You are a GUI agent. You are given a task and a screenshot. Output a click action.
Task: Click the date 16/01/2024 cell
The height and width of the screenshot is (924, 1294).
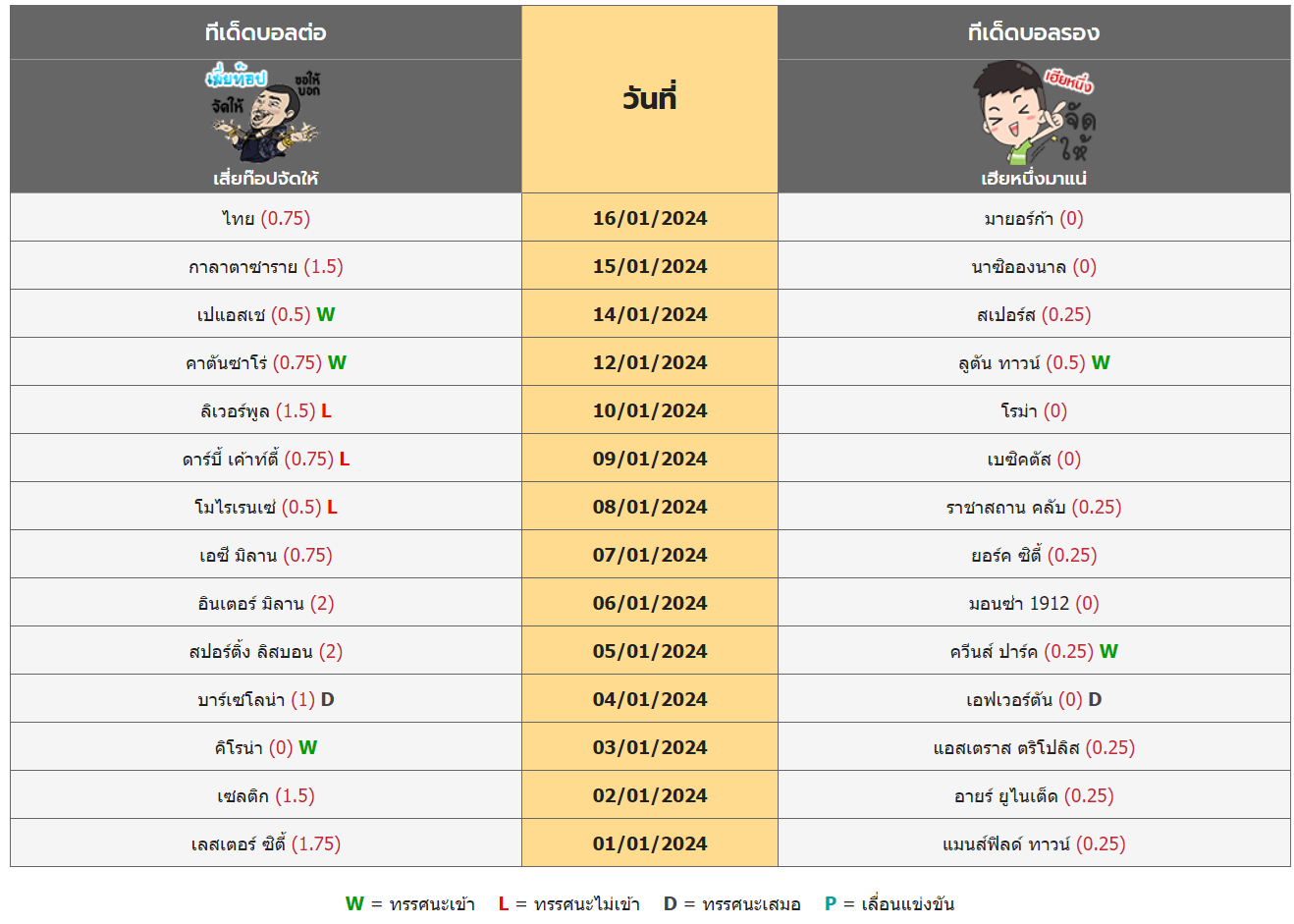[x=650, y=218]
